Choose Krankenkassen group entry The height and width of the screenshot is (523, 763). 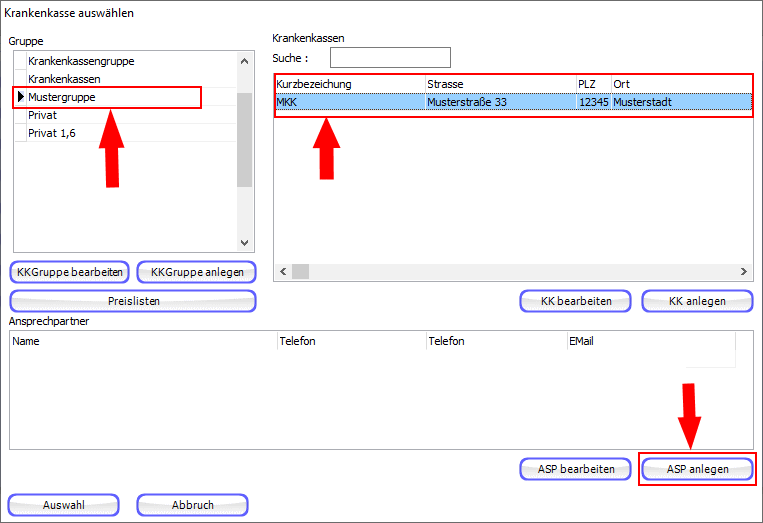click(x=64, y=78)
